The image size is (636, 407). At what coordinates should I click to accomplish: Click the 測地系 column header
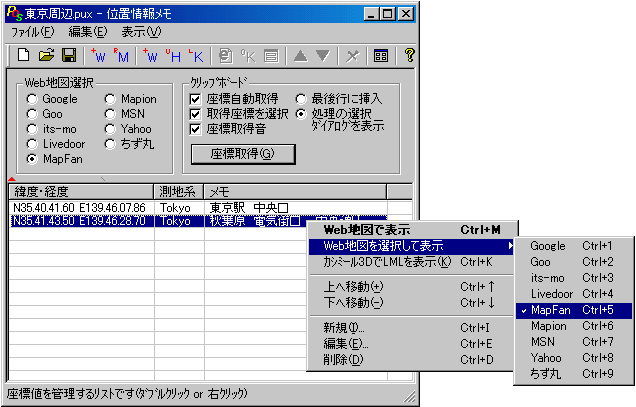pyautogui.click(x=179, y=191)
